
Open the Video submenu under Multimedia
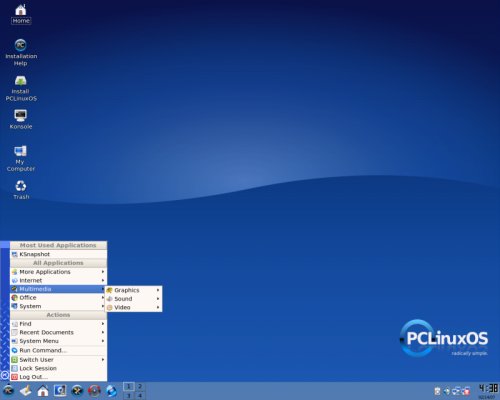click(134, 308)
